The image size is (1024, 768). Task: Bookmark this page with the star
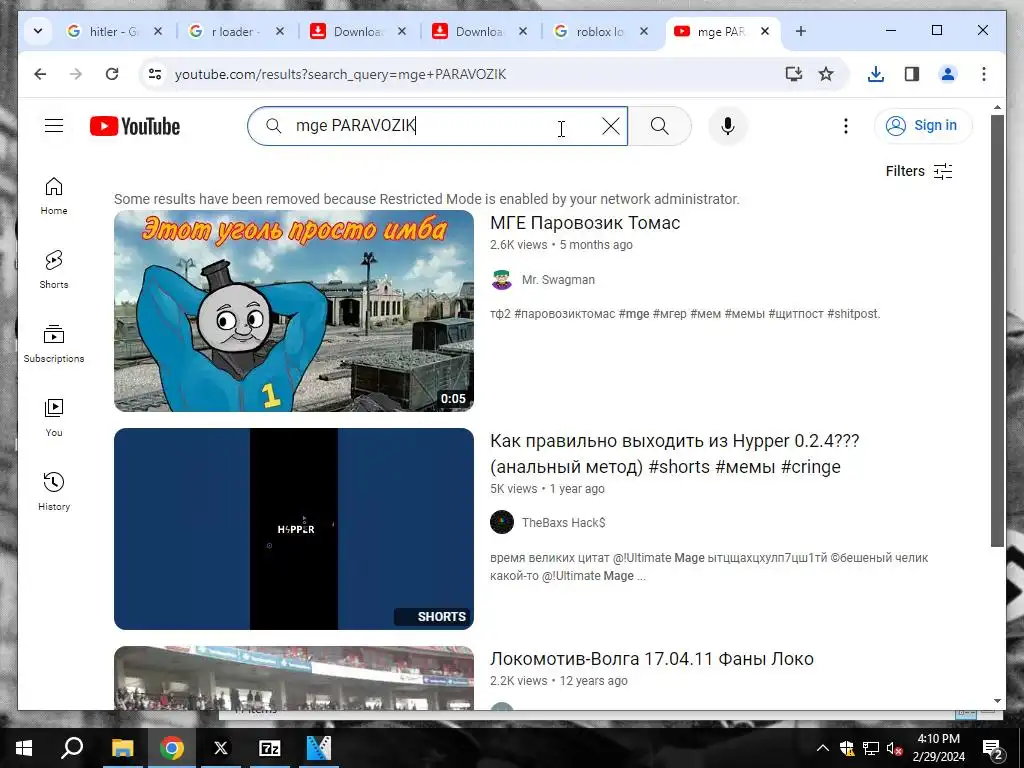[826, 74]
